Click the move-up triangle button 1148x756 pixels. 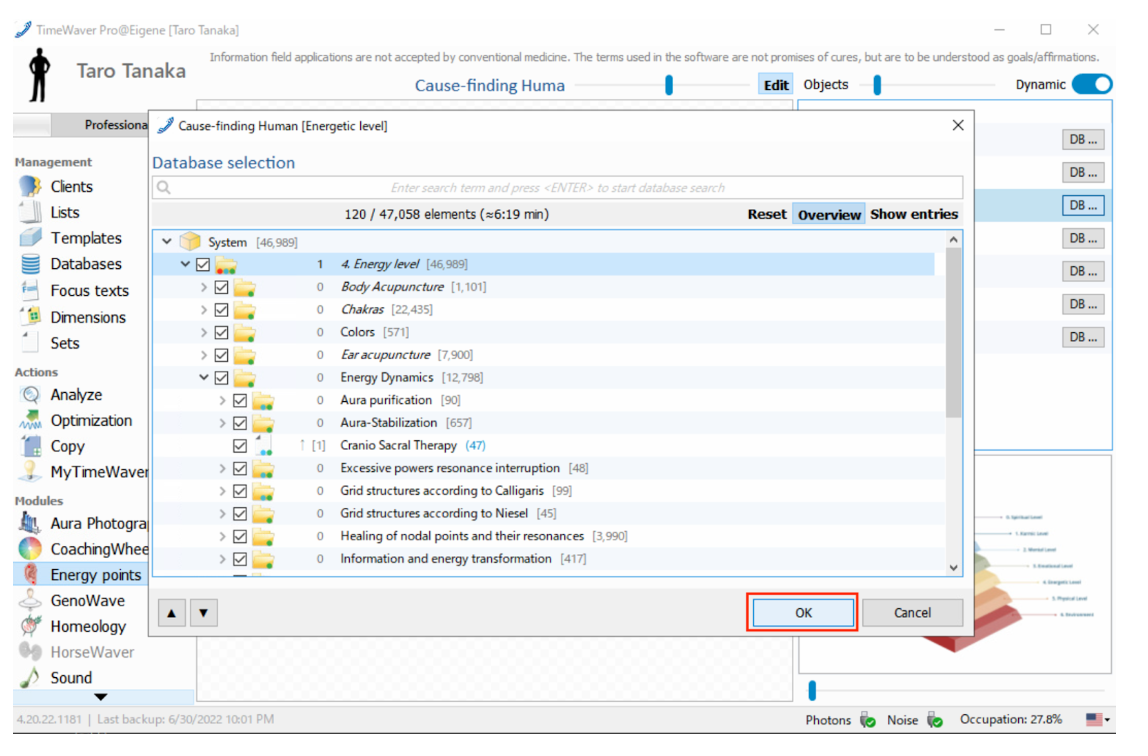click(x=171, y=613)
